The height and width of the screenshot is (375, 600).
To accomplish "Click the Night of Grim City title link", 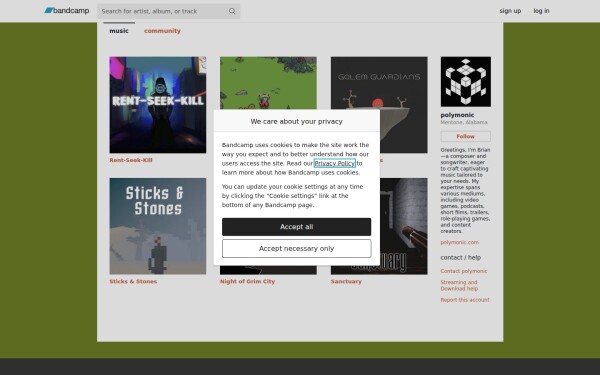I will [x=248, y=281].
